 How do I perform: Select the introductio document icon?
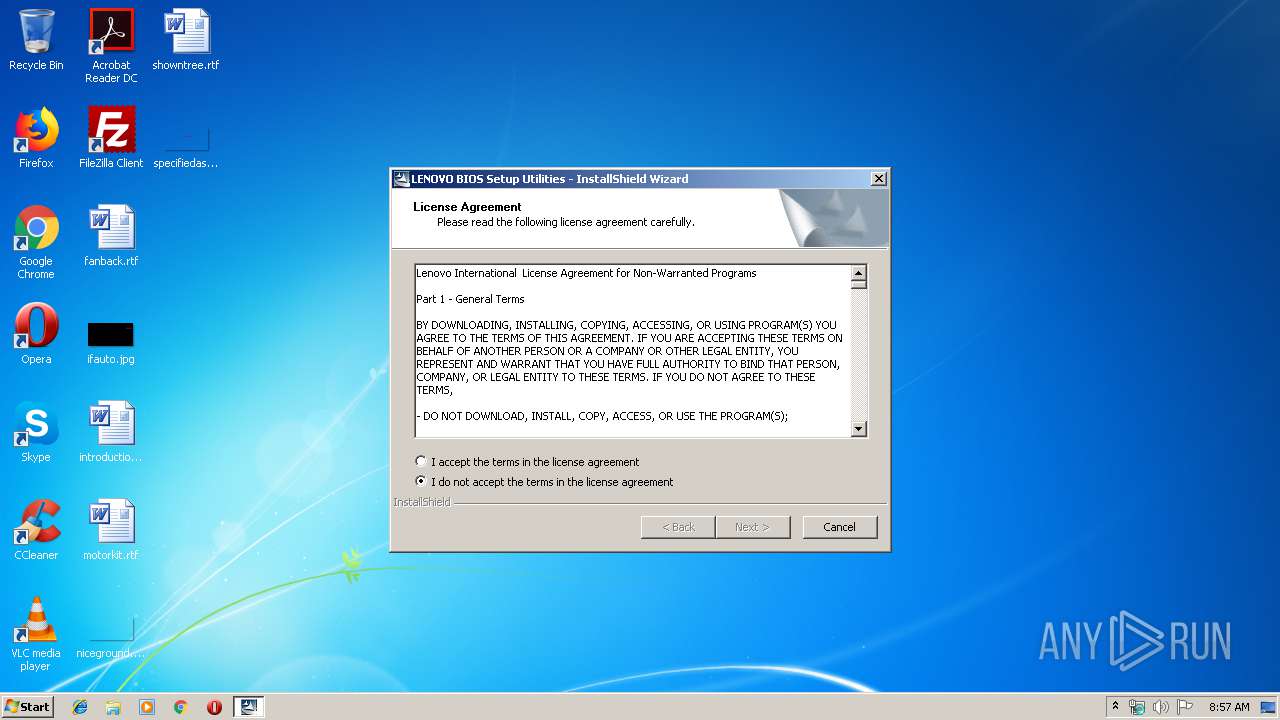(111, 432)
